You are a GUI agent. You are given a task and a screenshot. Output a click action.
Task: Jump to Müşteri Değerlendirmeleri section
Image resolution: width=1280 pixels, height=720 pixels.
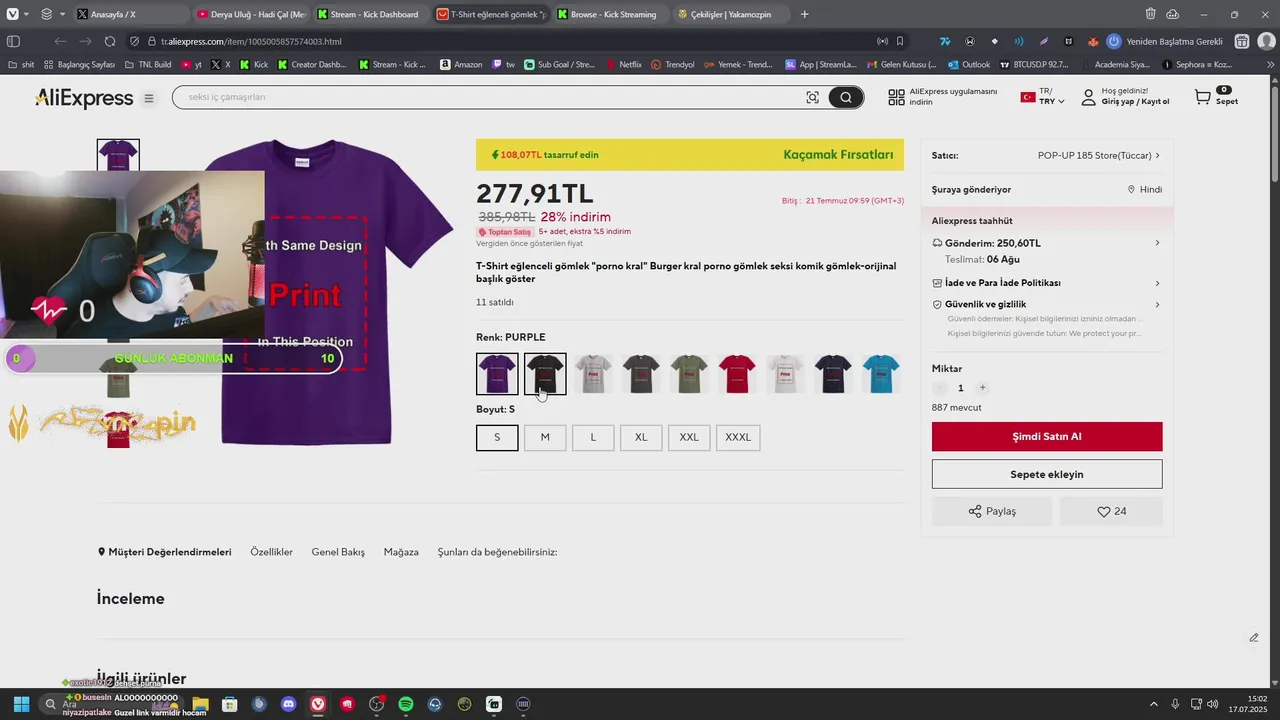click(x=164, y=552)
